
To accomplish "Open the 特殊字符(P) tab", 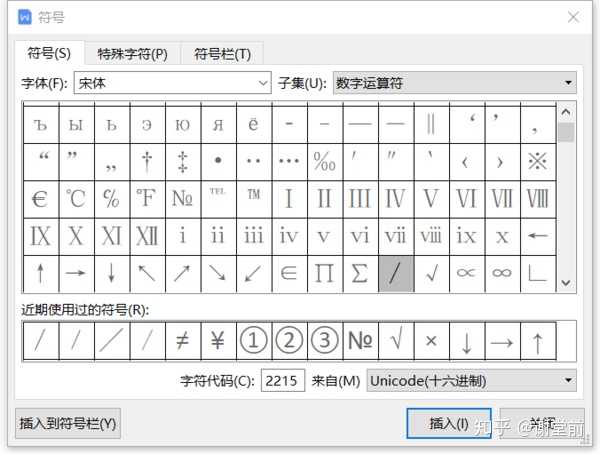I will coord(132,54).
